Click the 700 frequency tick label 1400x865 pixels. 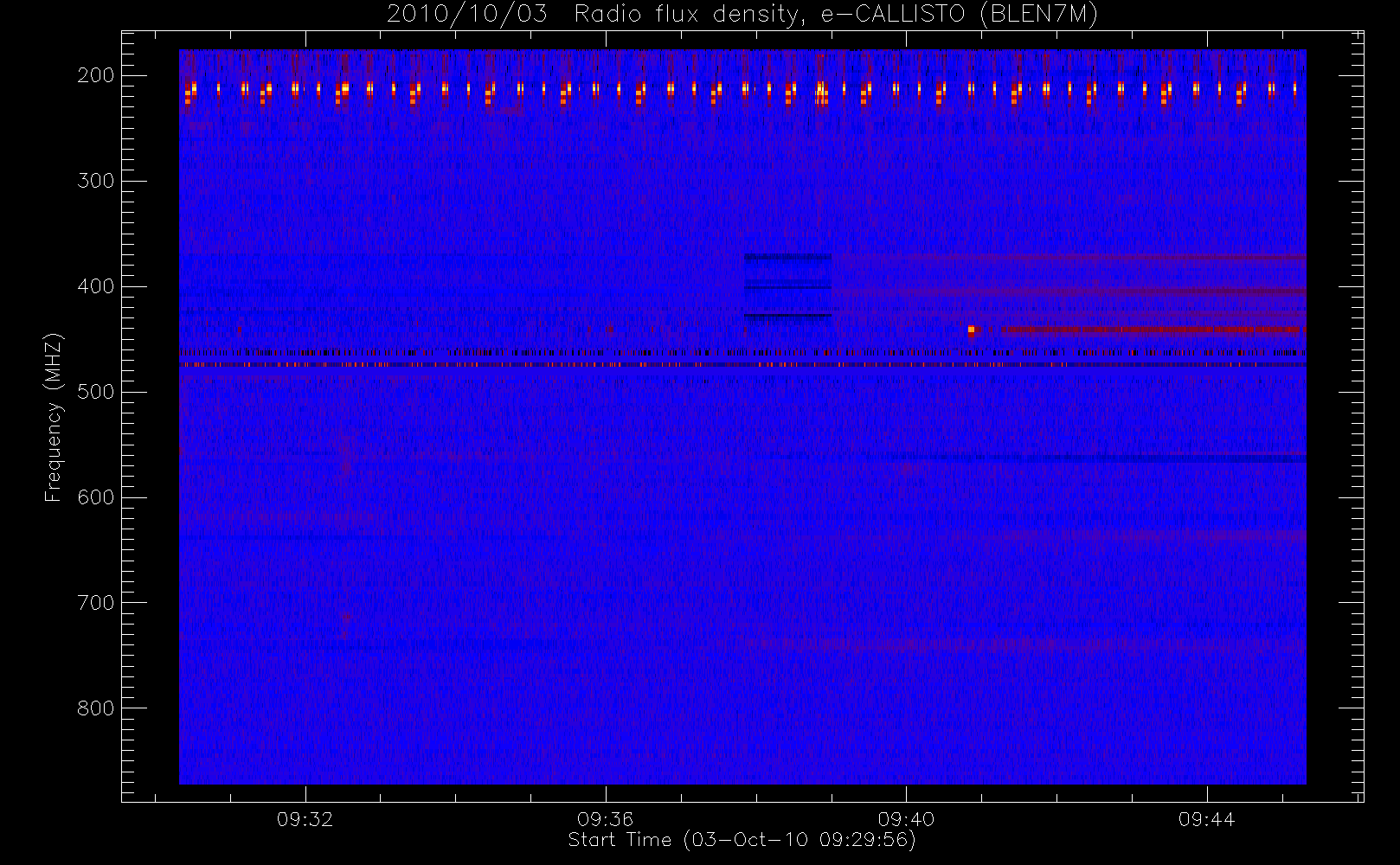(x=96, y=603)
